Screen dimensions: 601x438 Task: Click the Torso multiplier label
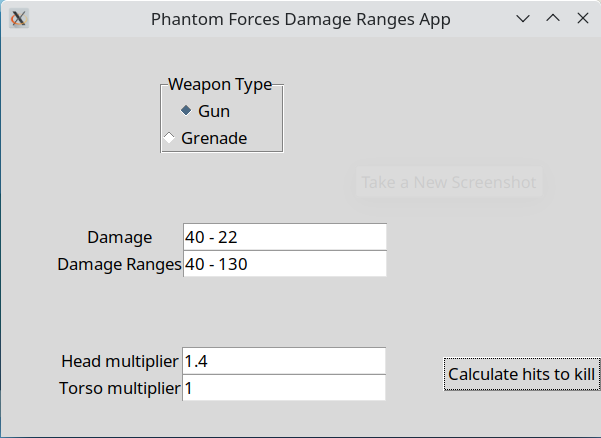pyautogui.click(x=120, y=388)
